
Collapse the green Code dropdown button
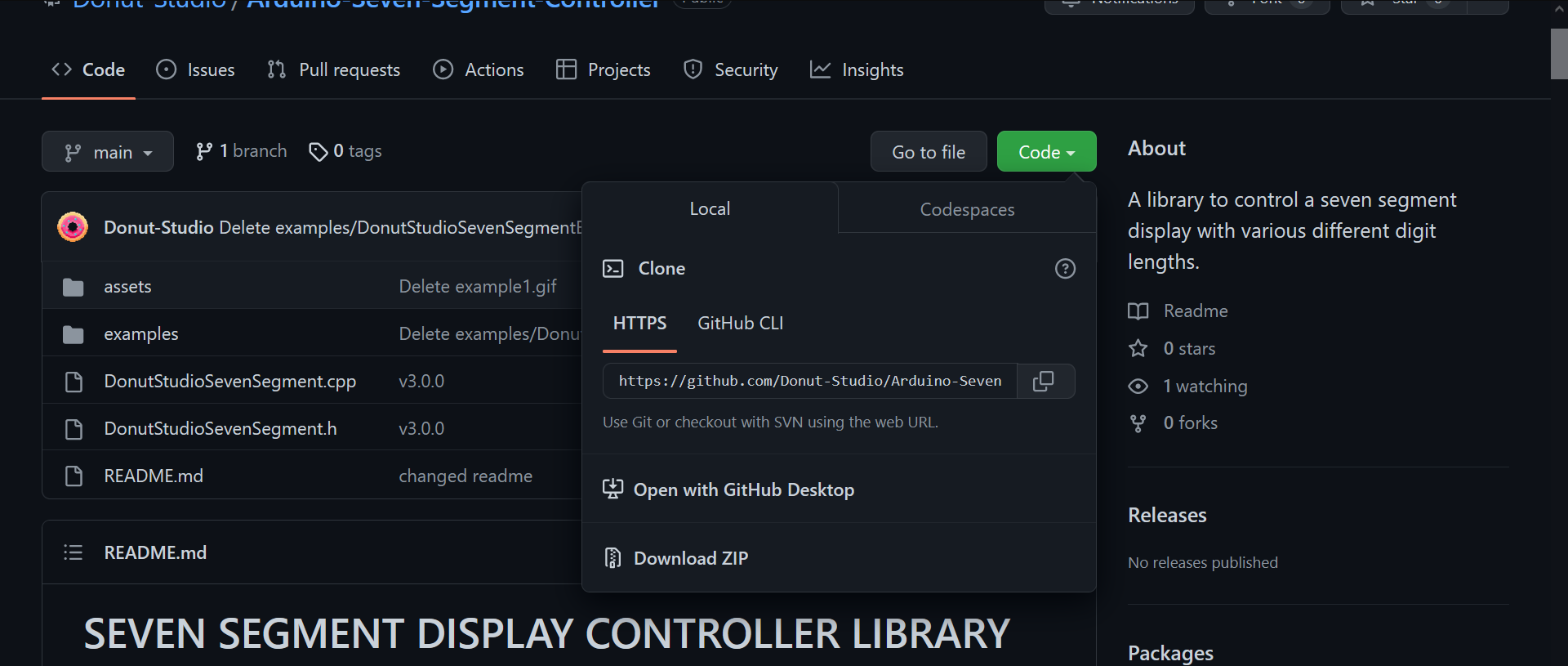click(x=1046, y=152)
